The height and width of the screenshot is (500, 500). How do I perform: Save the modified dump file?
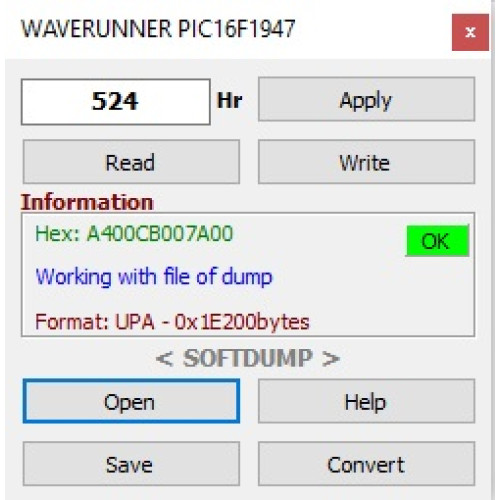tap(131, 464)
